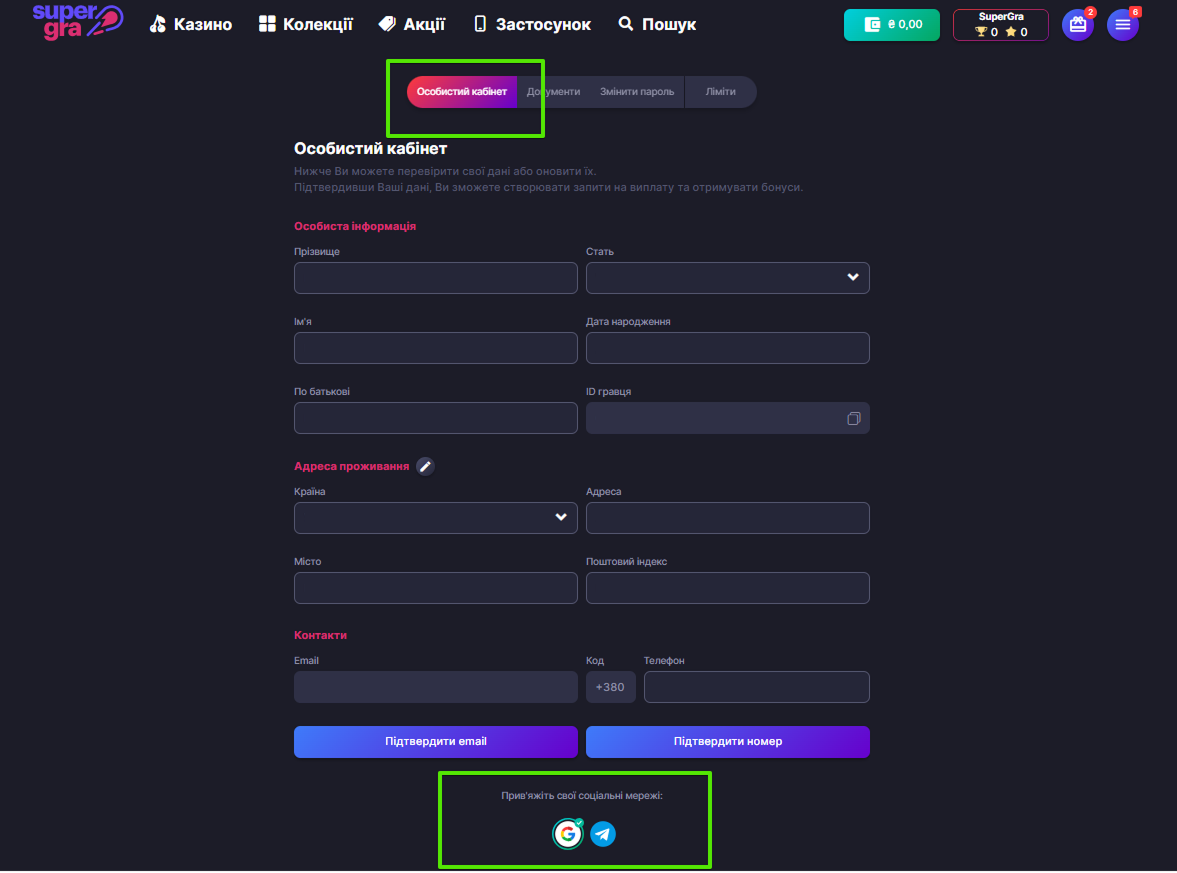Copy the ID гравця value
Screen dimensions: 1177x873
(853, 418)
